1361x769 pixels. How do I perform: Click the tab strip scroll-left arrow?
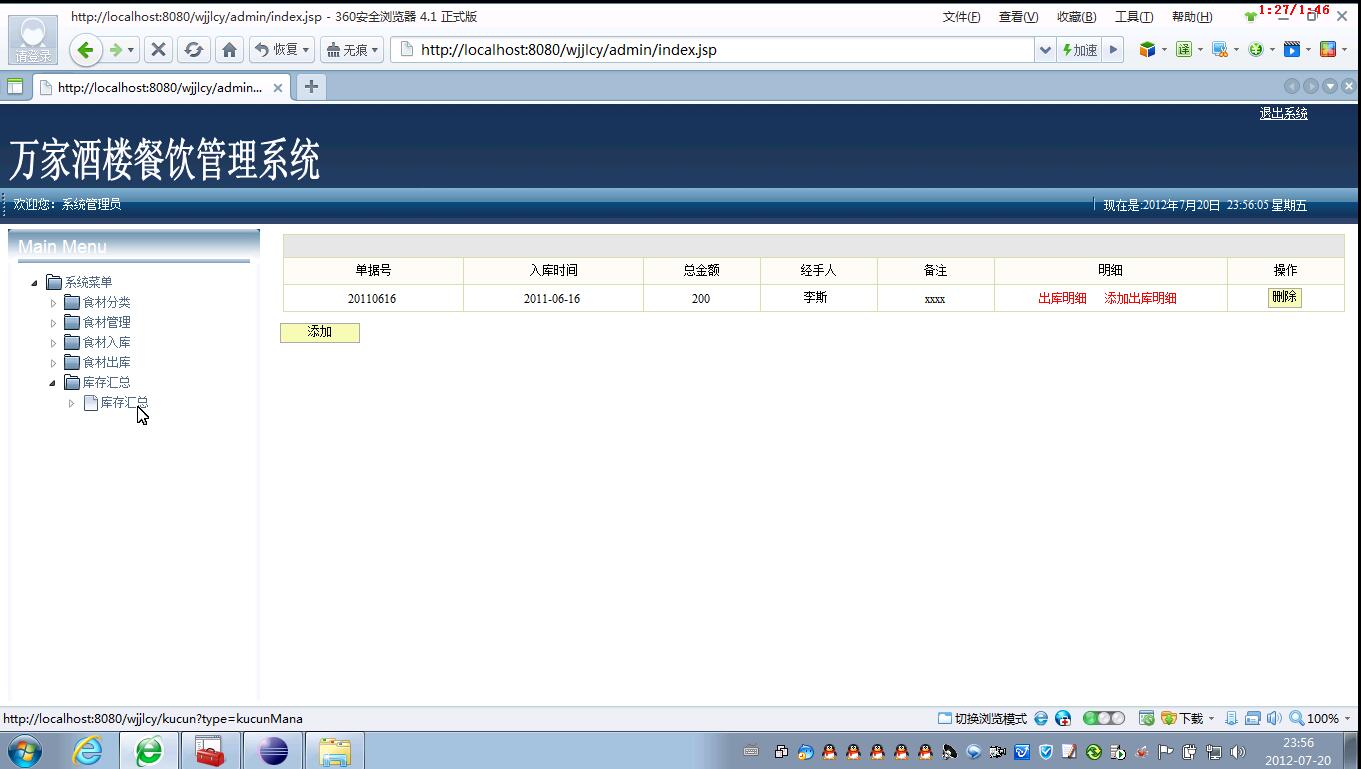1292,87
